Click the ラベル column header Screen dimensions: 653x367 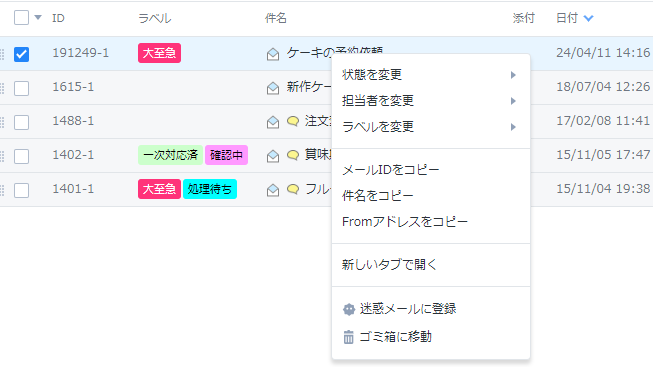(155, 18)
